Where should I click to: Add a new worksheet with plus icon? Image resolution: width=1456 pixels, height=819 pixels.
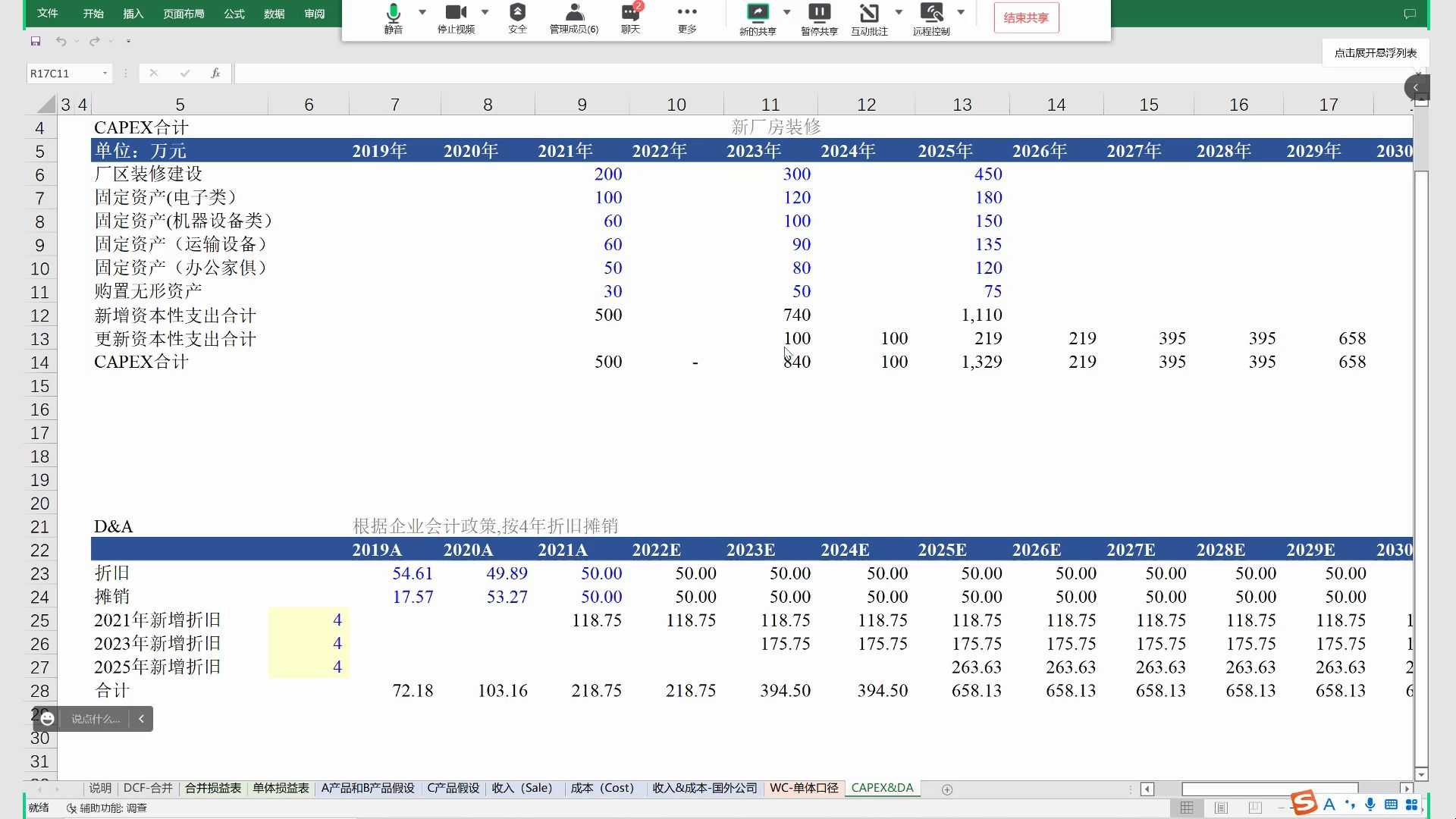click(x=947, y=789)
